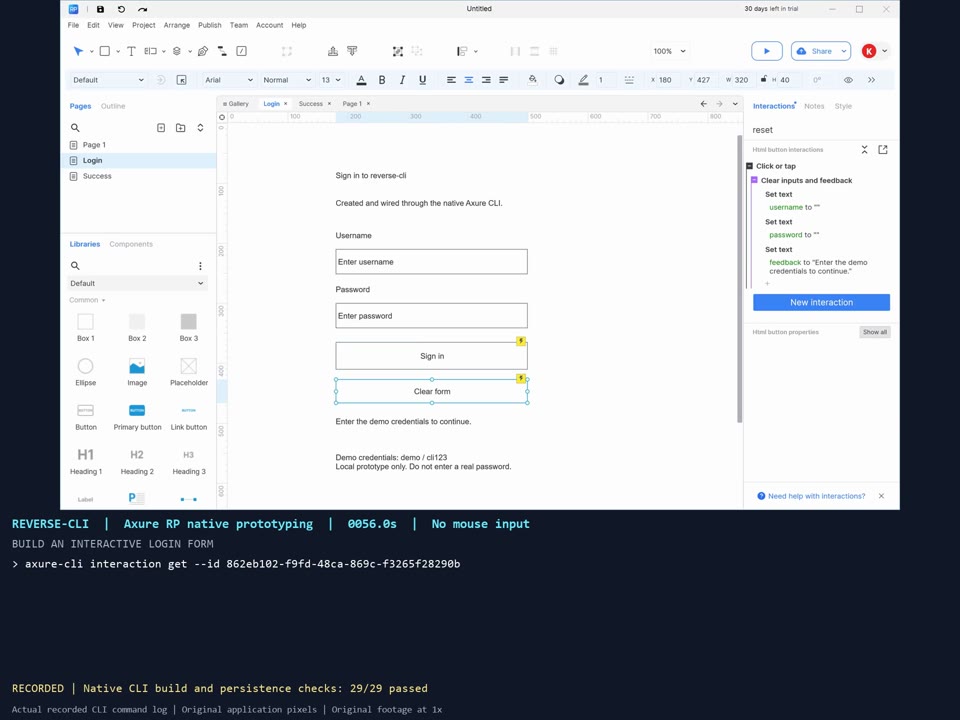Toggle the aspect ratio lock

[763, 80]
